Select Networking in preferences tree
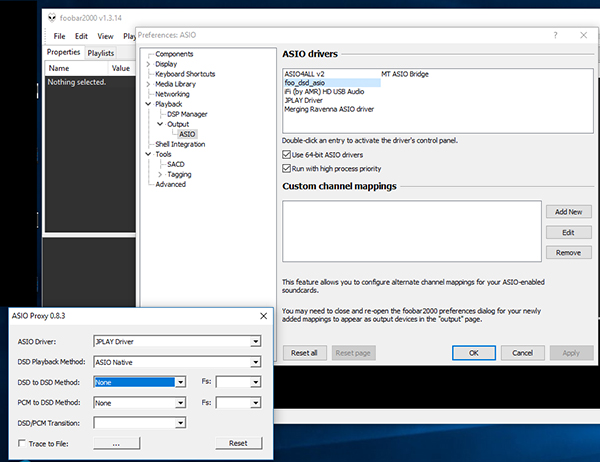 pos(172,94)
